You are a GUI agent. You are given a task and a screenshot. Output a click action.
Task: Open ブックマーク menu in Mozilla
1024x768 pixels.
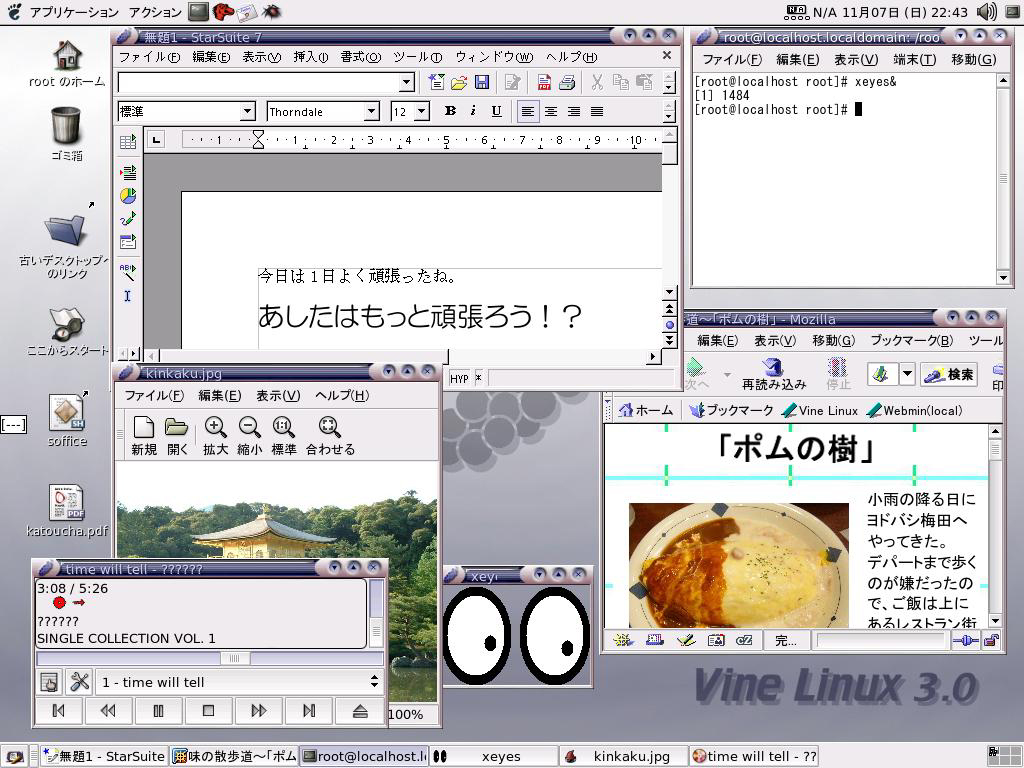911,340
